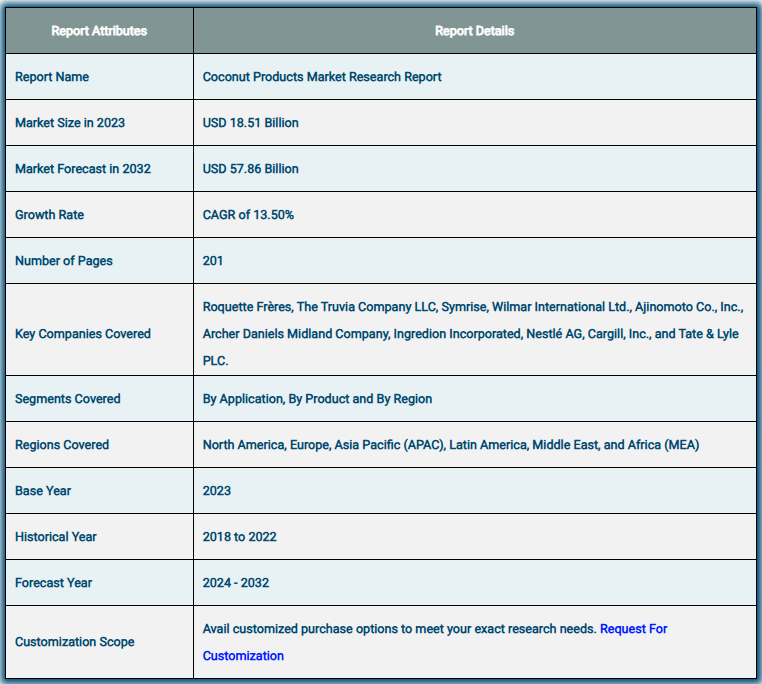Click the Forecast Year label
The width and height of the screenshot is (762, 684).
pos(53,583)
